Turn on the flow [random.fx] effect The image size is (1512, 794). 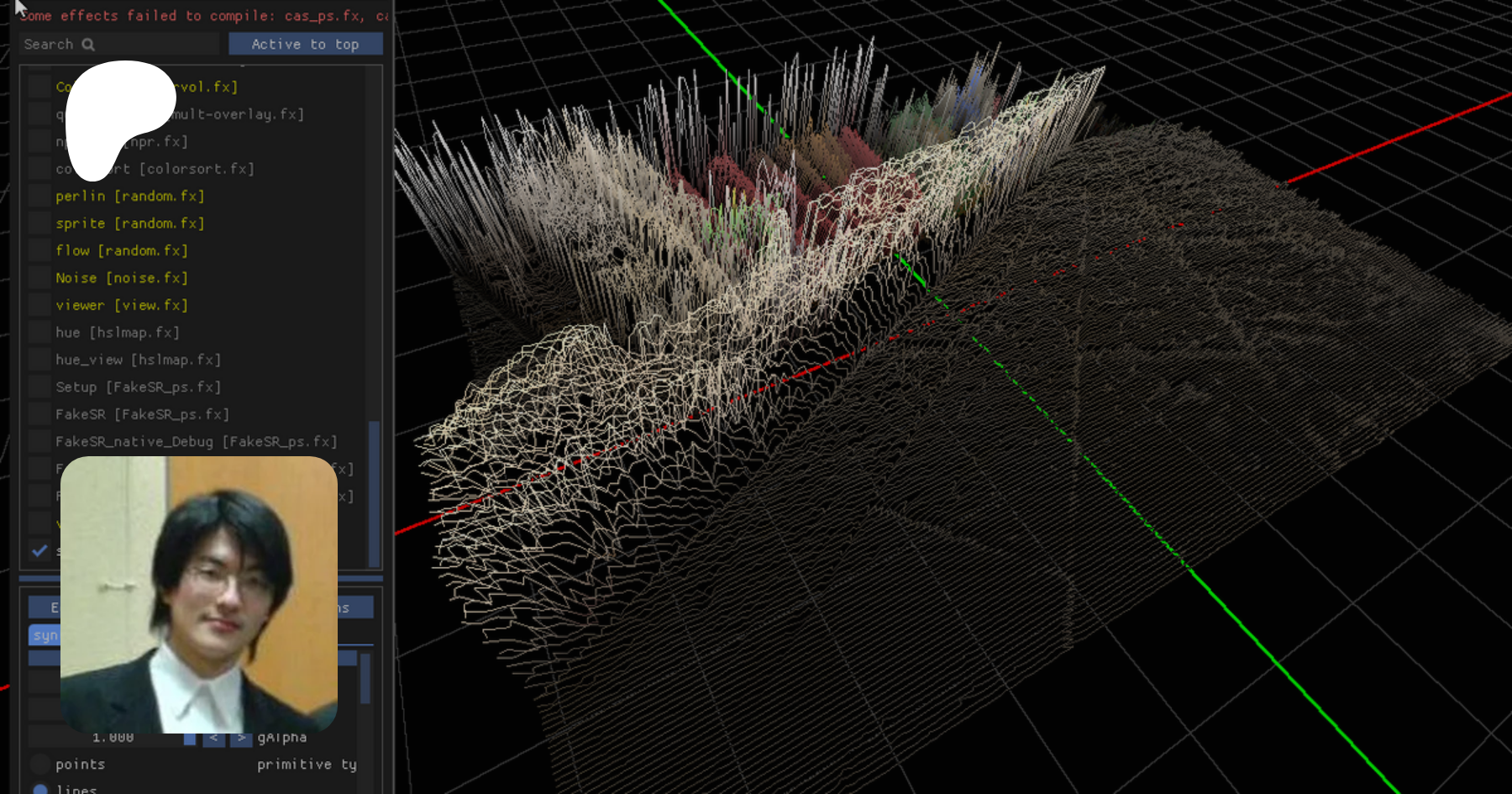pos(39,251)
